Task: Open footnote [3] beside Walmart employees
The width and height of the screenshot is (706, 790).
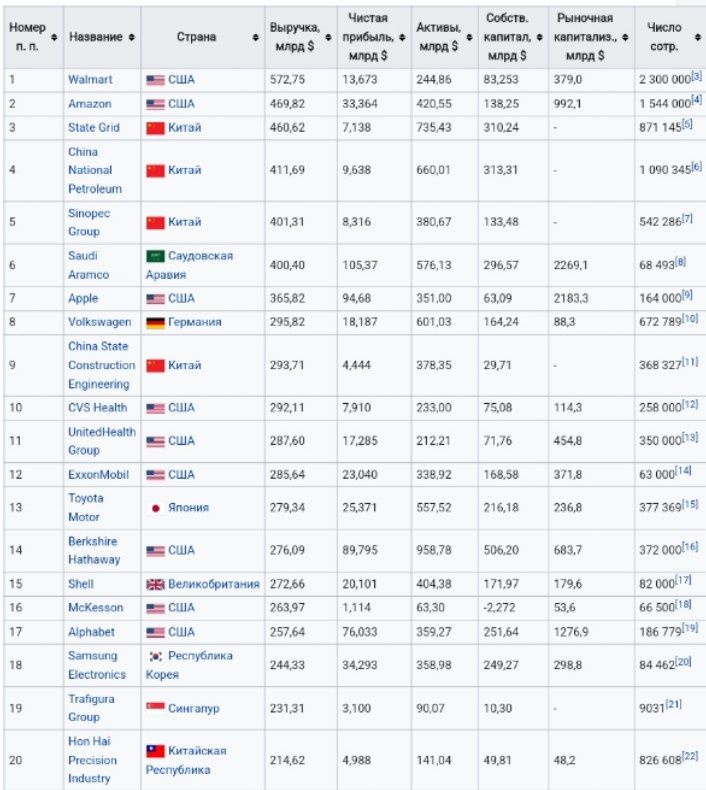Action: [x=696, y=76]
